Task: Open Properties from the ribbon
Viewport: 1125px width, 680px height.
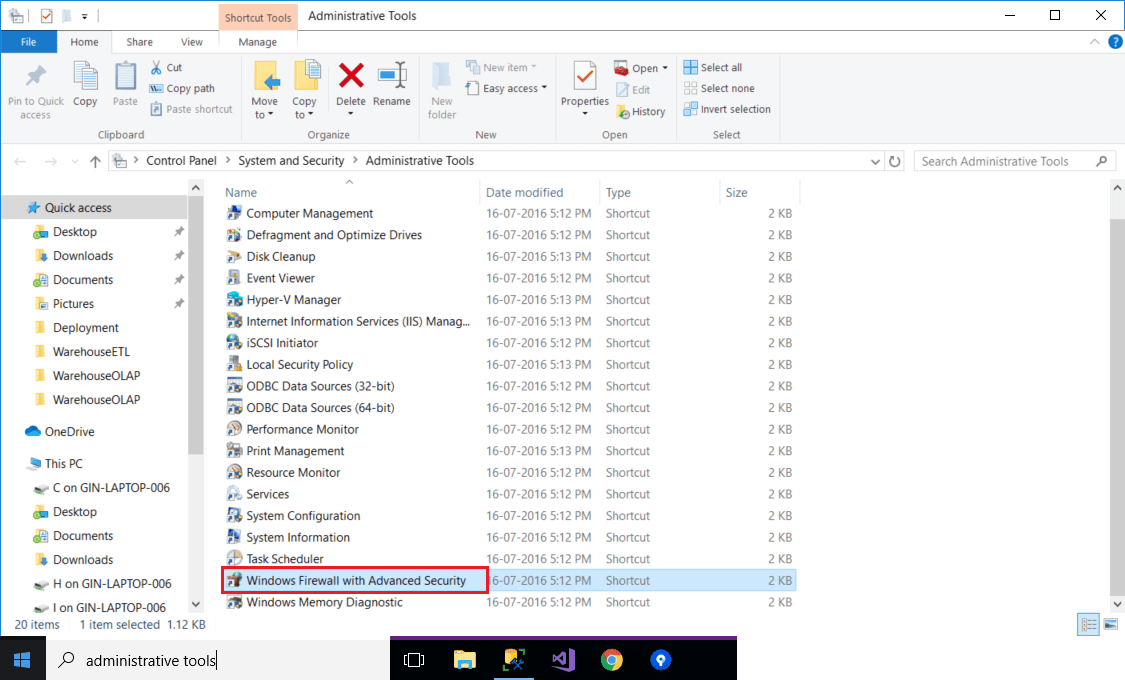Action: [x=585, y=86]
